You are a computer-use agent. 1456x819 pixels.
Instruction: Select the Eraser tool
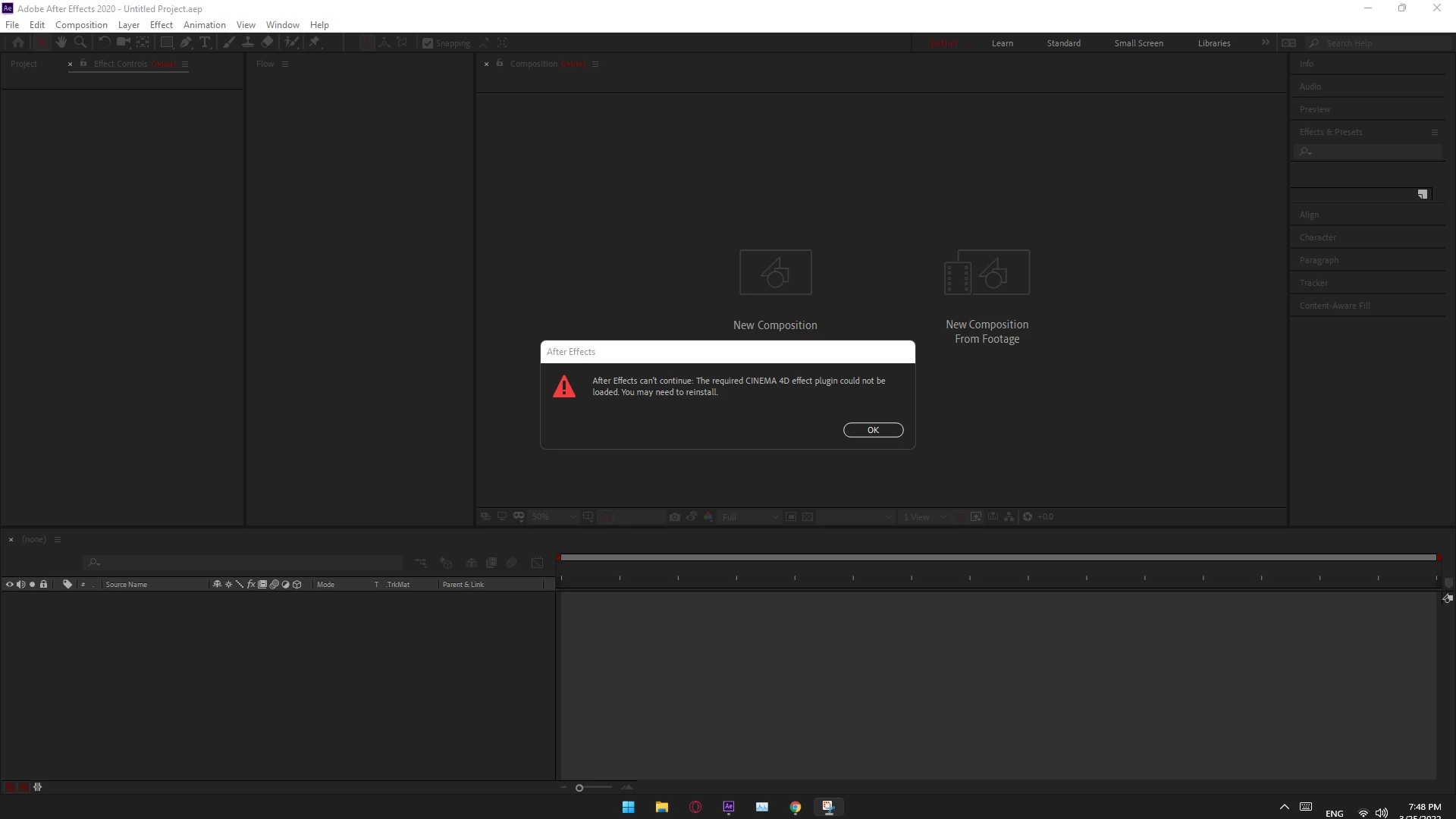click(268, 42)
